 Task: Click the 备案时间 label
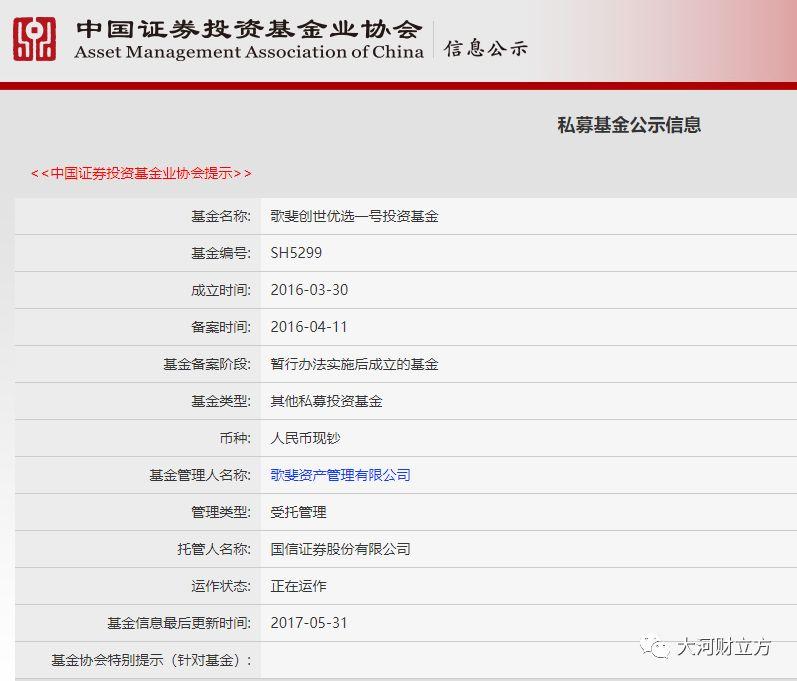pyautogui.click(x=221, y=327)
